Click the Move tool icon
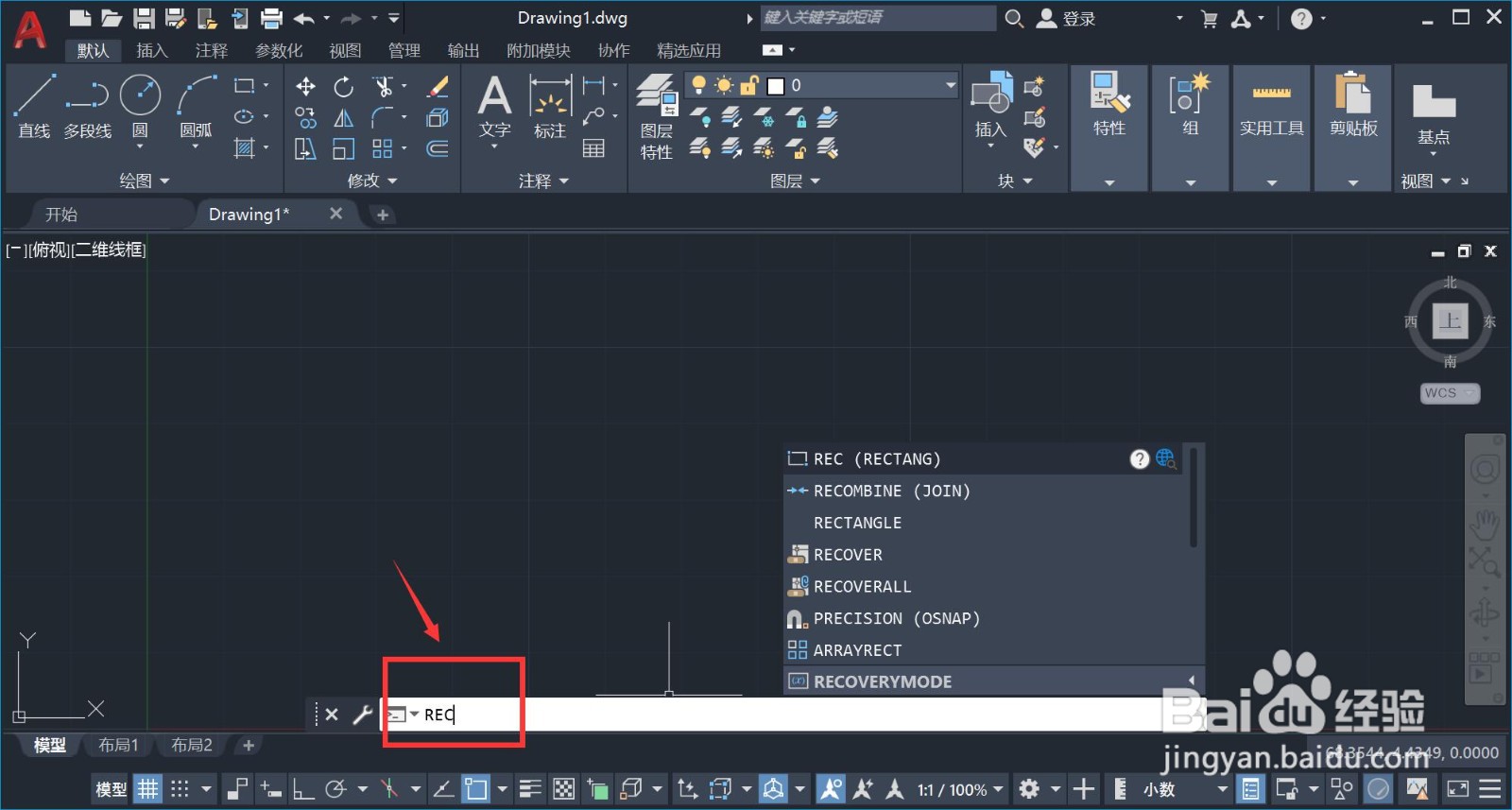1512x810 pixels. tap(305, 87)
